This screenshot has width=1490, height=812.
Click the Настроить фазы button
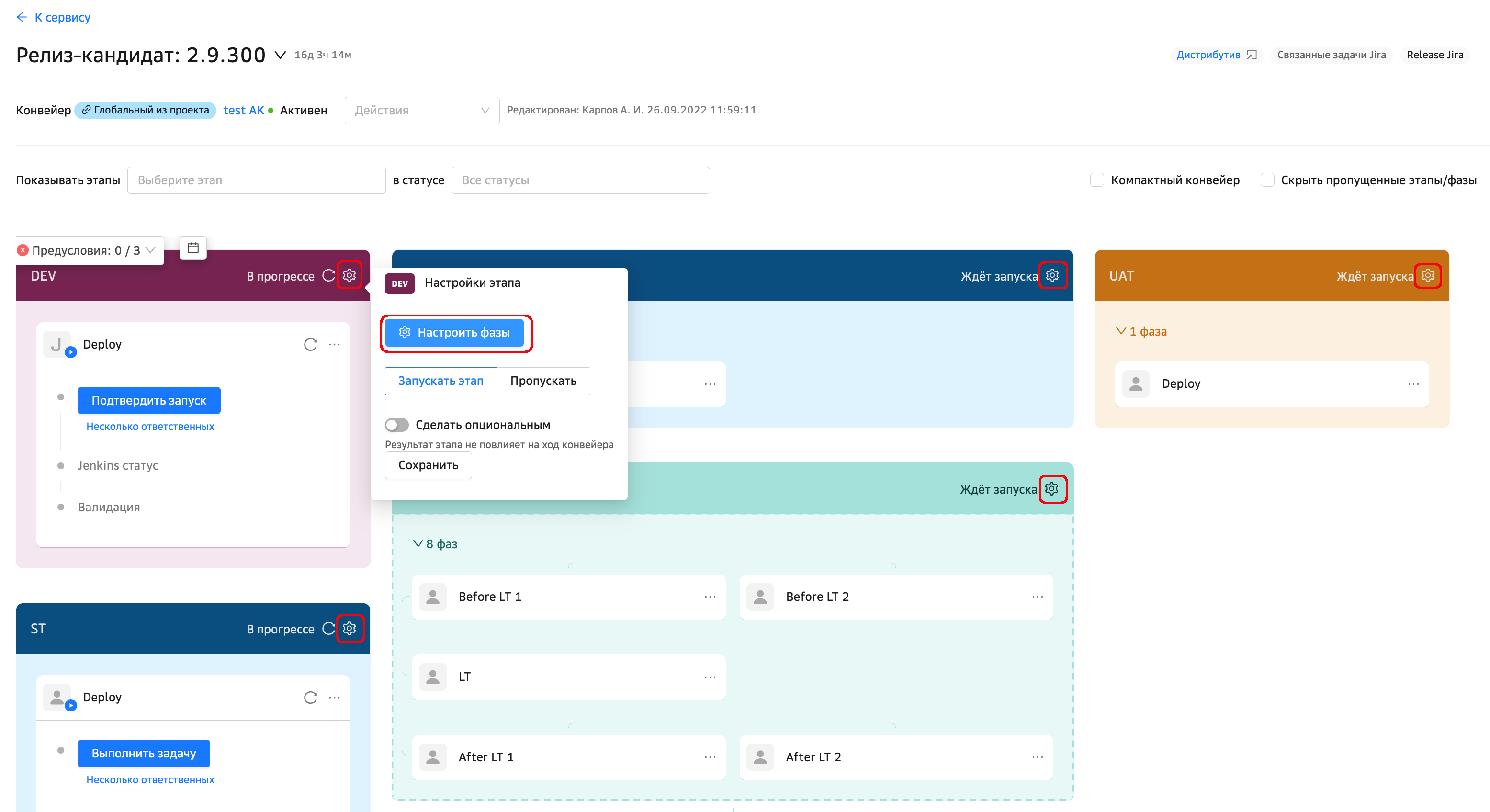click(x=455, y=333)
